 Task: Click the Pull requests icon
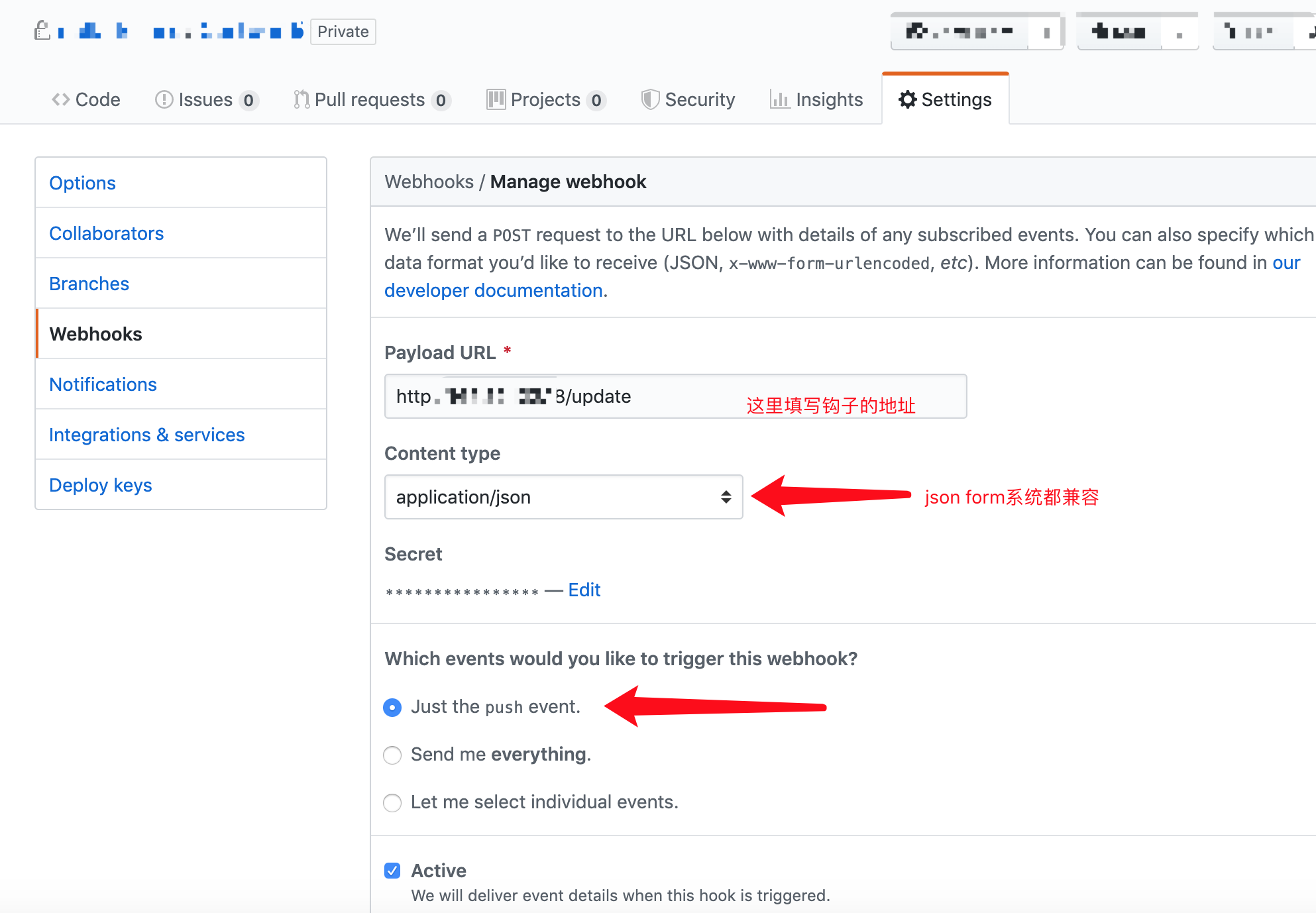[302, 99]
